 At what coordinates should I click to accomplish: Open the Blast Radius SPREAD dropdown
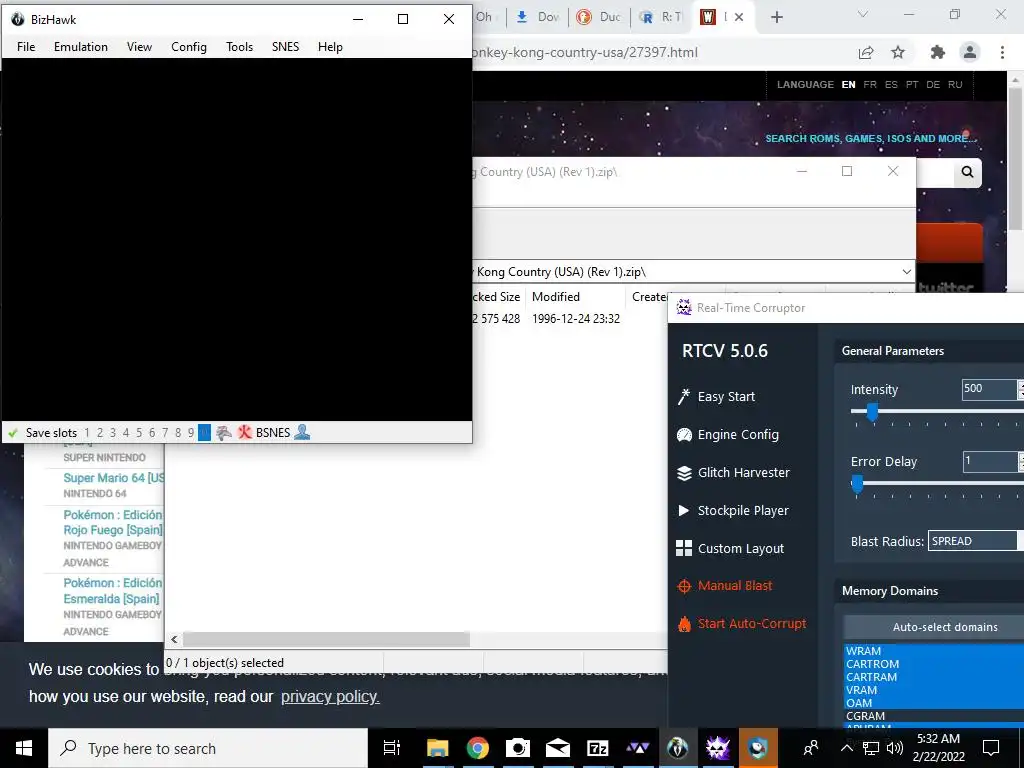(x=976, y=541)
